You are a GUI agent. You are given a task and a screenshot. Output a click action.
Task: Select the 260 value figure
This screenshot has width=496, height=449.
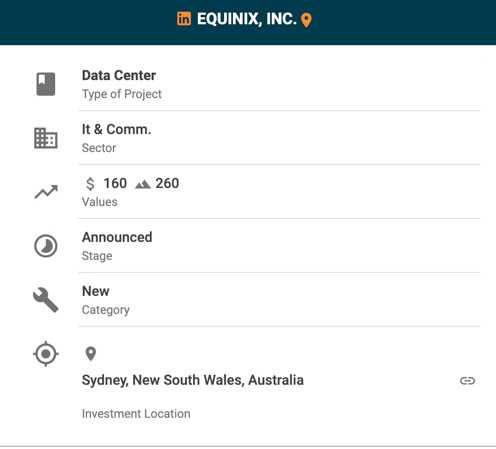(x=167, y=183)
